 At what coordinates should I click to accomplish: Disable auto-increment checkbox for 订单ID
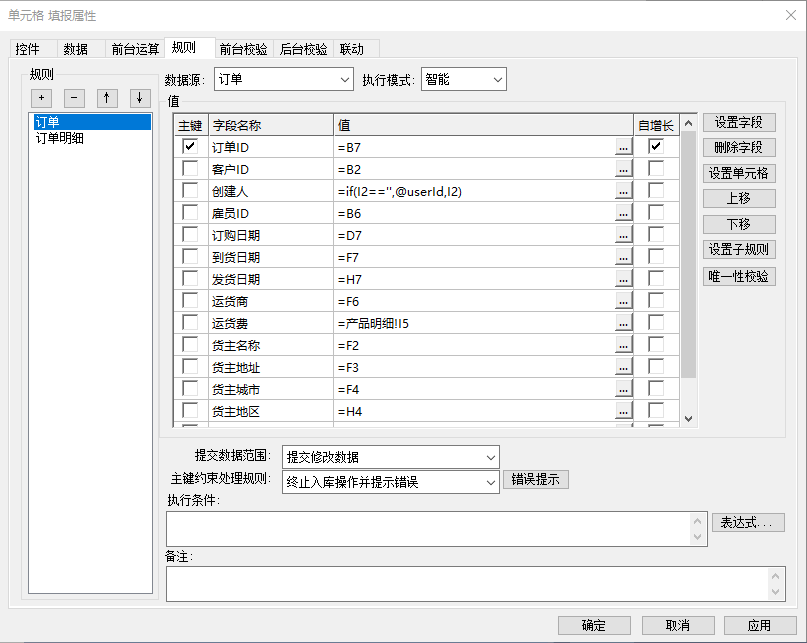point(656,147)
